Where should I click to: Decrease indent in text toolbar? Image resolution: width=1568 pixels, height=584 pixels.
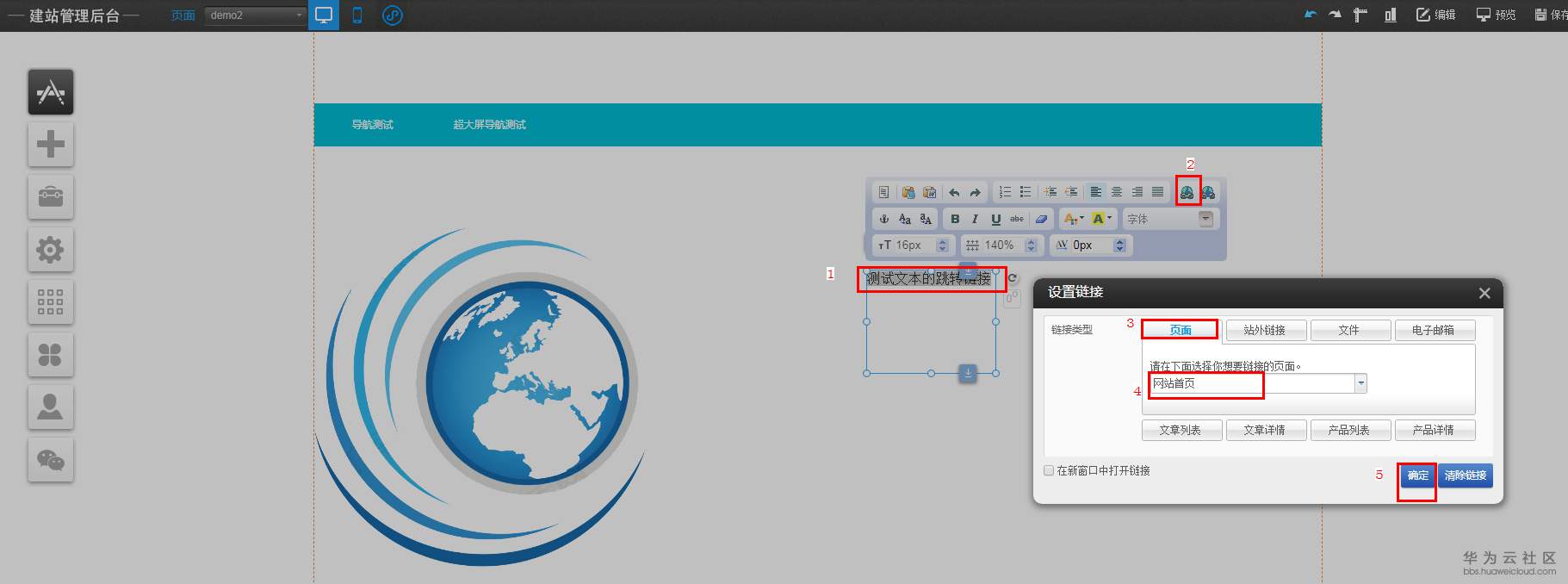tap(1071, 192)
